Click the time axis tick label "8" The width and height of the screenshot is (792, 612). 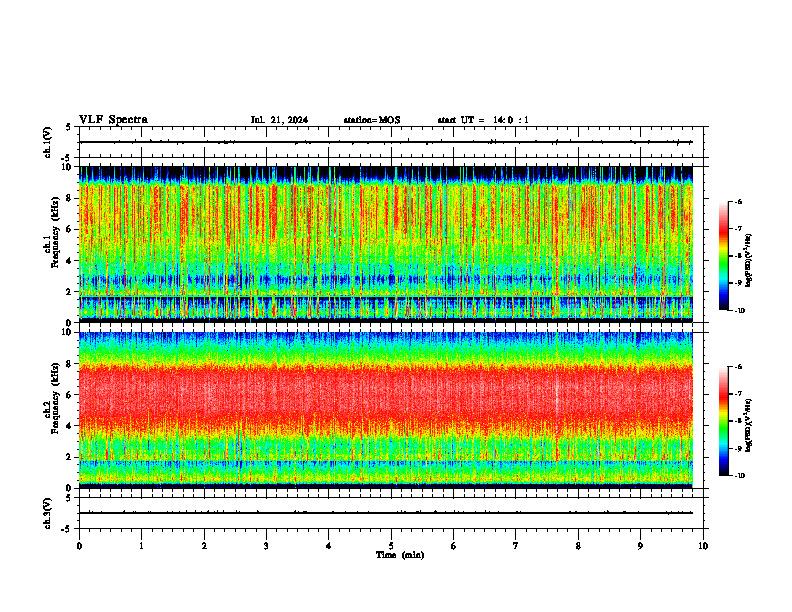[578, 546]
